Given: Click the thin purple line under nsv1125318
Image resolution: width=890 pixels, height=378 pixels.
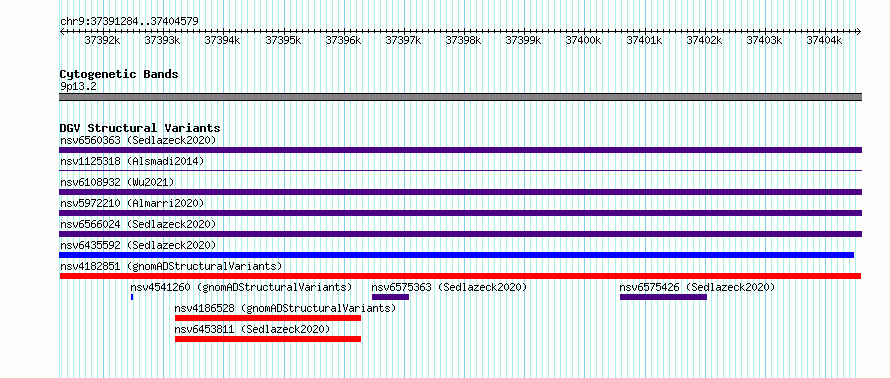Looking at the screenshot, I should tap(460, 170).
